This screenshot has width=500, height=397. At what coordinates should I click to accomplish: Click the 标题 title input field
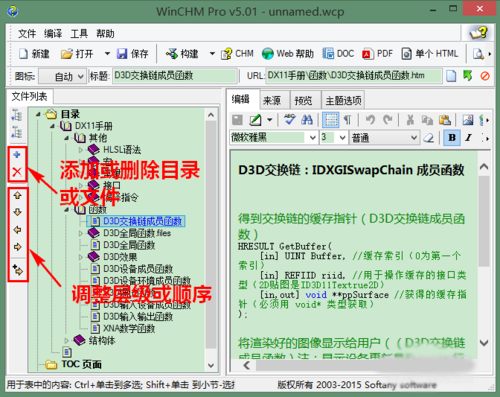pos(175,76)
